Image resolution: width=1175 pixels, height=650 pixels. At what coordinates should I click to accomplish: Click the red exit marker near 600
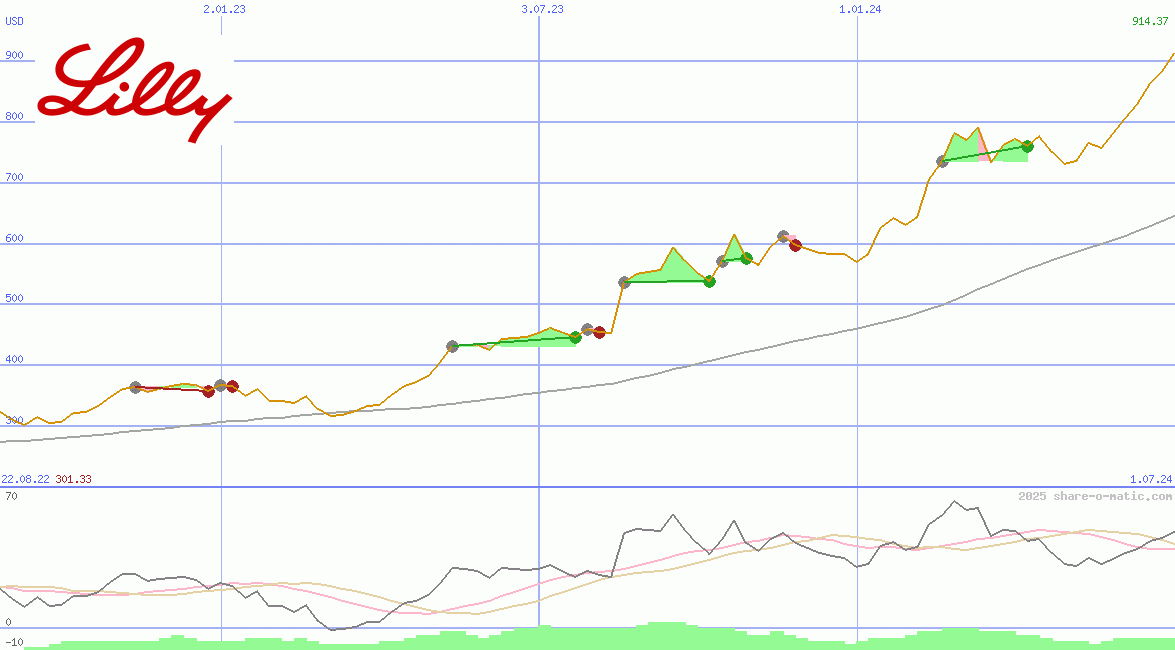point(795,244)
